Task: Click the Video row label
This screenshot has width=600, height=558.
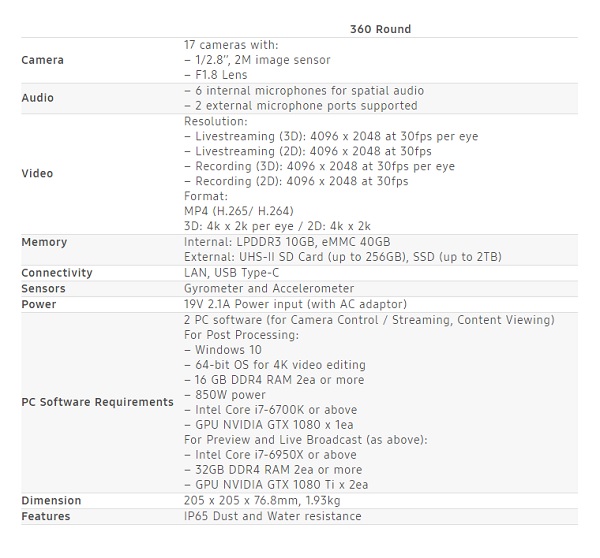Action: tap(37, 174)
